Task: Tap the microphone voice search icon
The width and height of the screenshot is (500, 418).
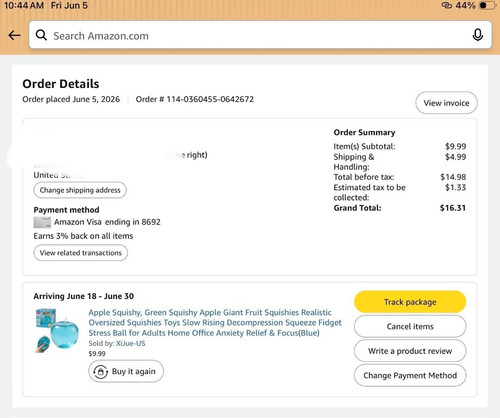Action: point(478,35)
